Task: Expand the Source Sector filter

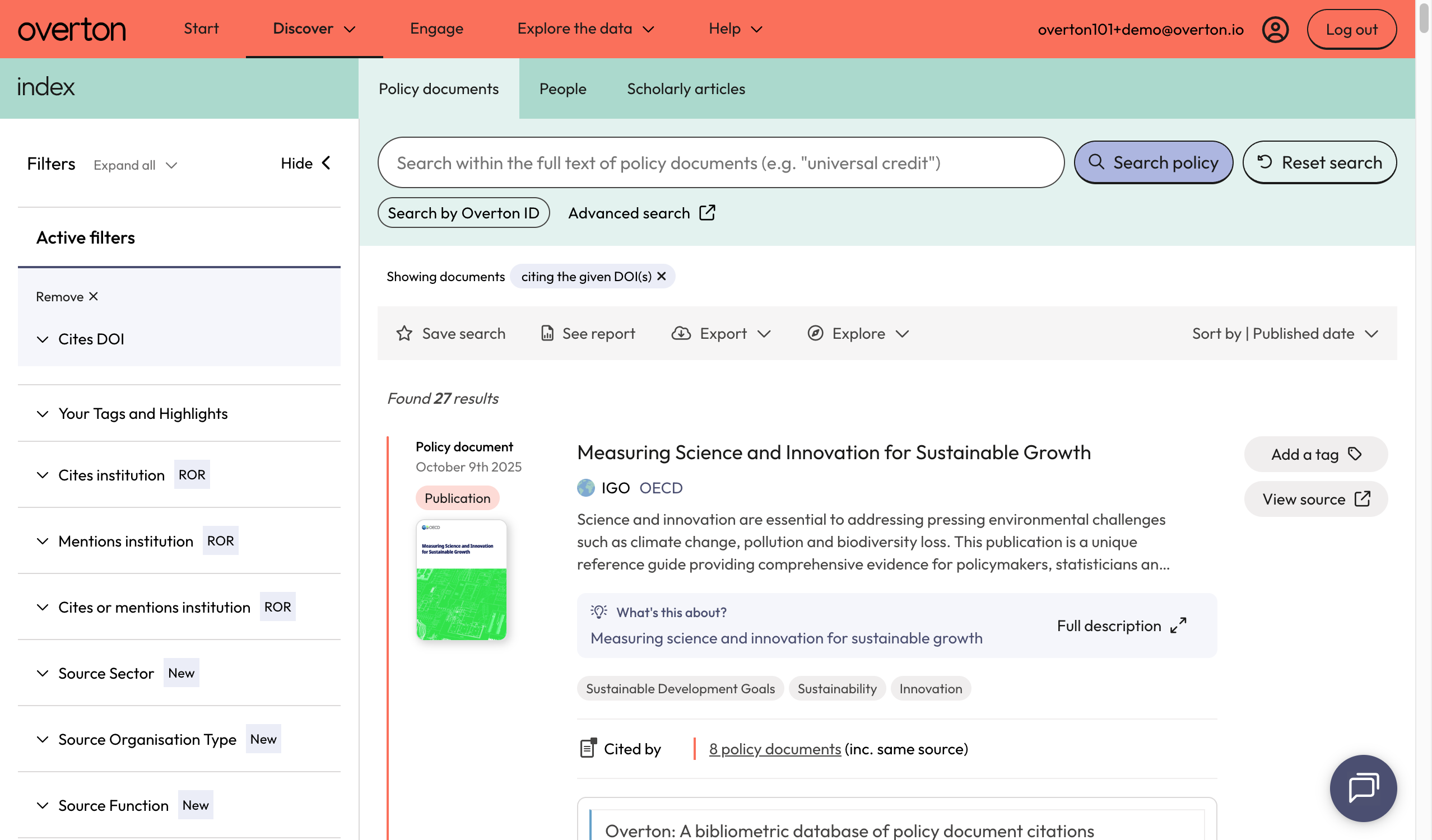Action: click(x=95, y=673)
